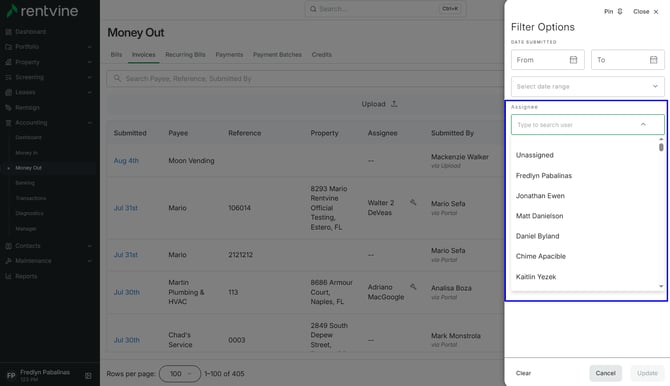
Task: Switch to the Bills tab
Action: (116, 55)
